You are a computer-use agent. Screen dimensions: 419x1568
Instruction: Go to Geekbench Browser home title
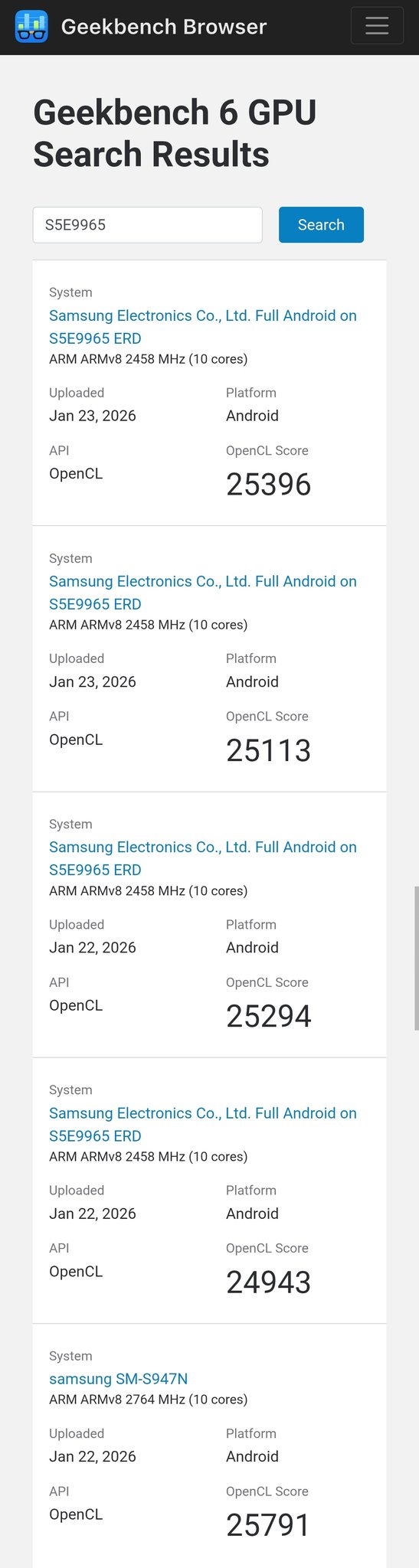click(164, 27)
